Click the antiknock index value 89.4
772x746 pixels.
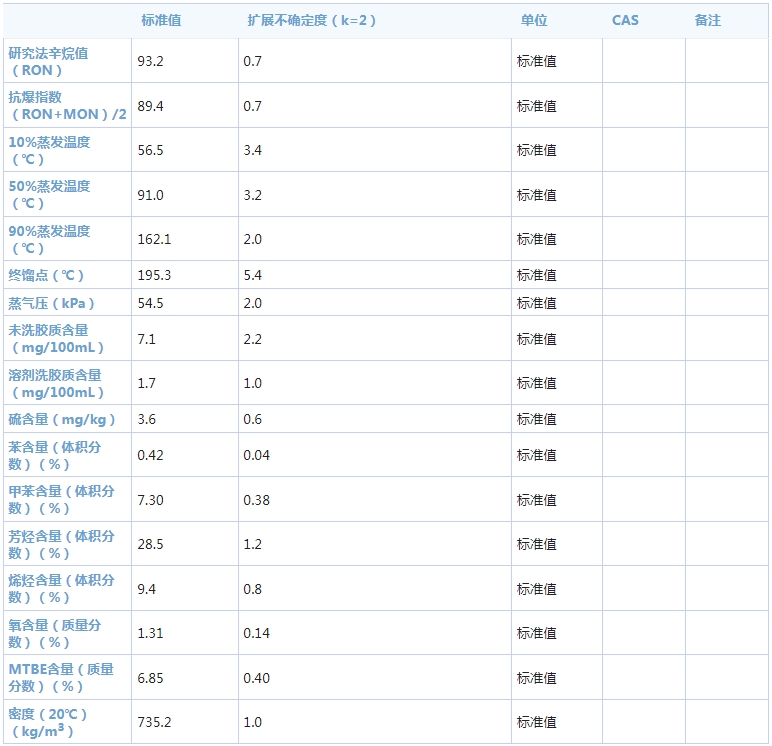[150, 106]
